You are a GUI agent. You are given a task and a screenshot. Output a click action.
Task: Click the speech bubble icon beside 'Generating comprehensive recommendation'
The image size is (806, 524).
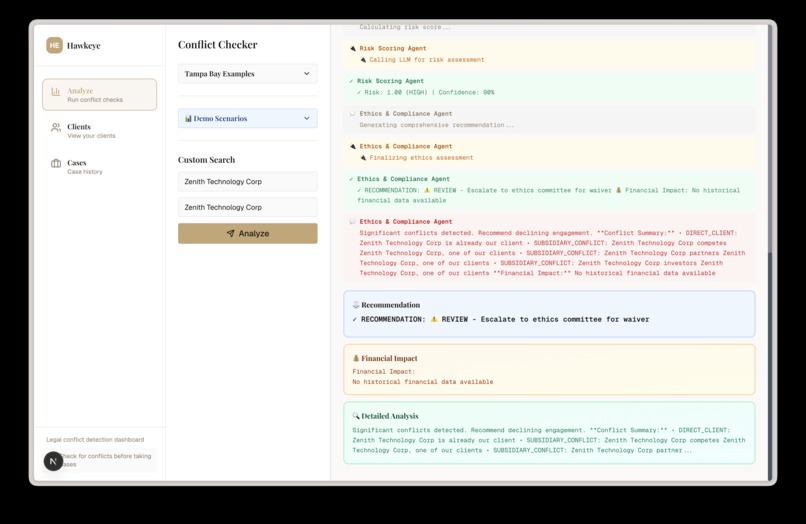[x=353, y=113]
